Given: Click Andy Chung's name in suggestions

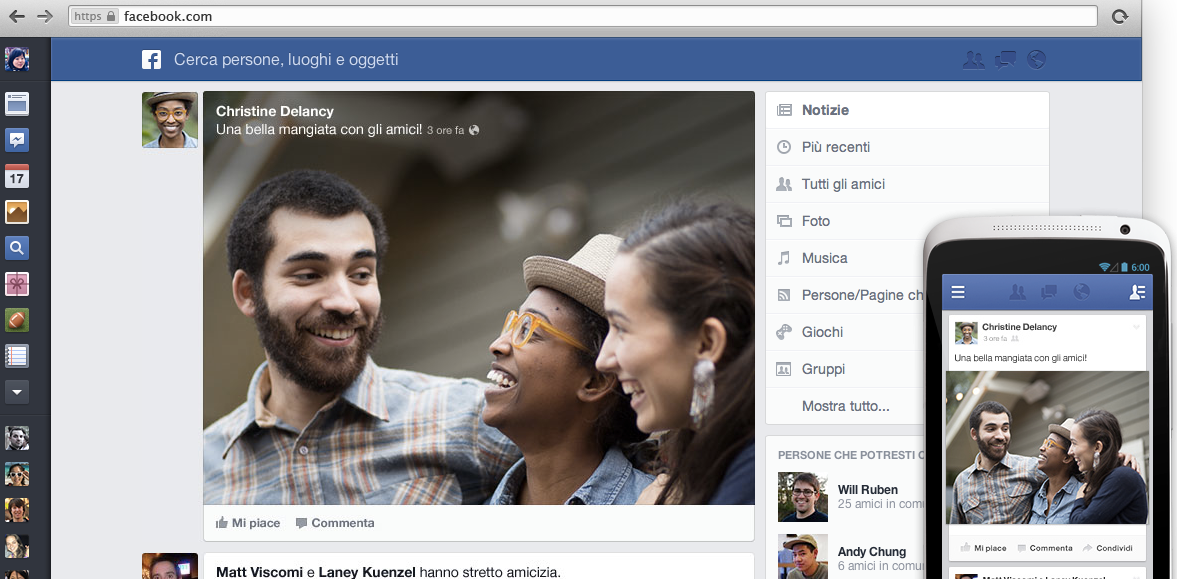Looking at the screenshot, I should [871, 552].
